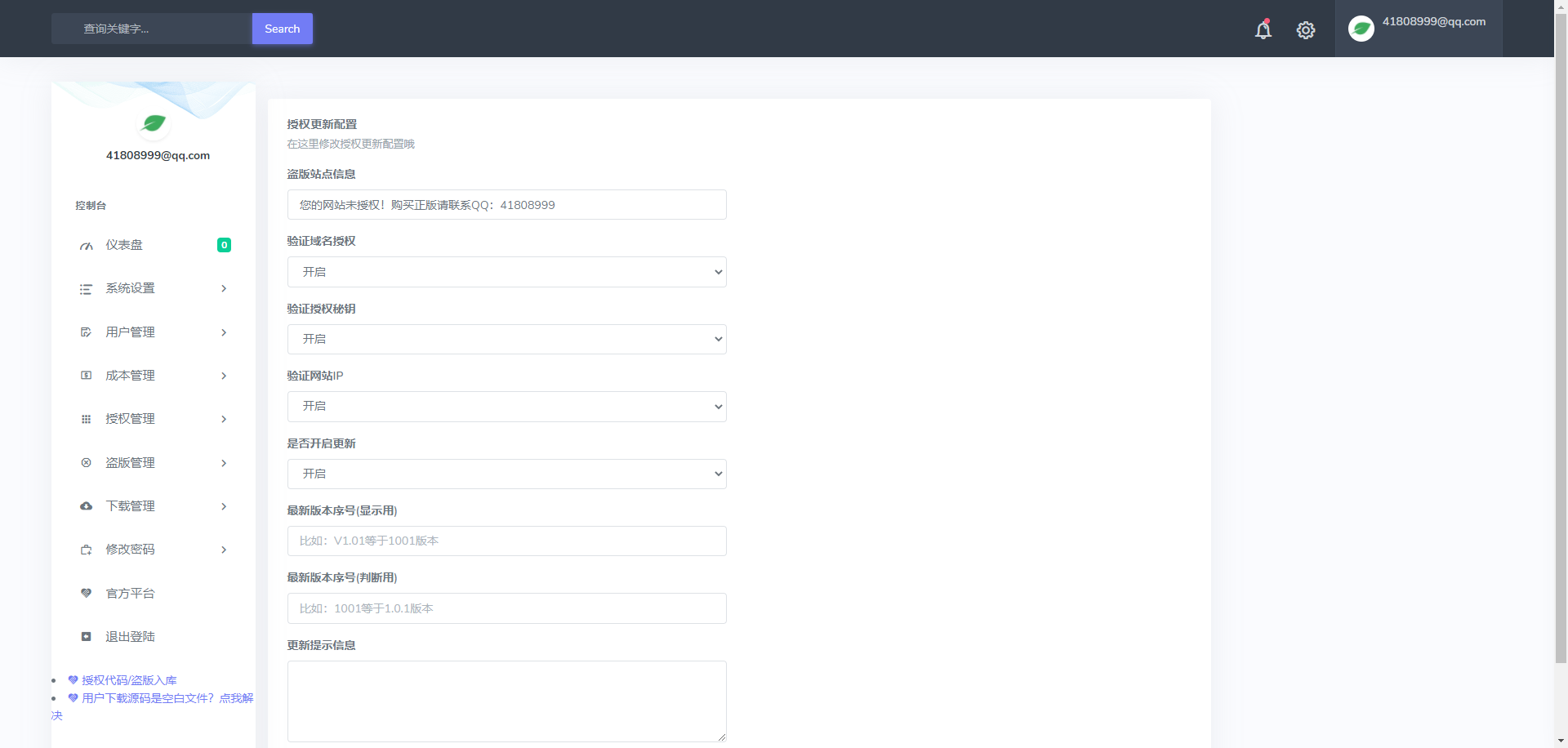Screen dimensions: 1568x748
Task: Click the leaf avatar in top bar
Action: (x=1361, y=29)
